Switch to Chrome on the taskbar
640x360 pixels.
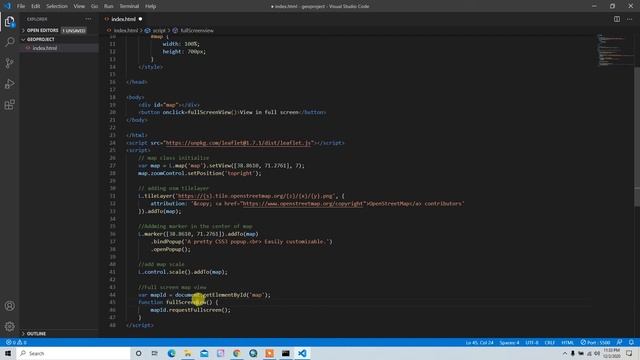(237, 353)
